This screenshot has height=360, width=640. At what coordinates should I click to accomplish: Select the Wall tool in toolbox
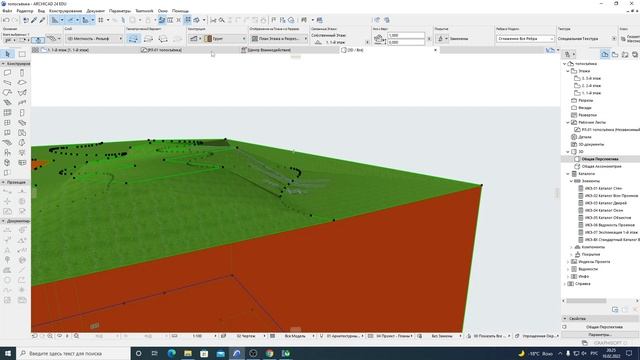click(x=7, y=73)
